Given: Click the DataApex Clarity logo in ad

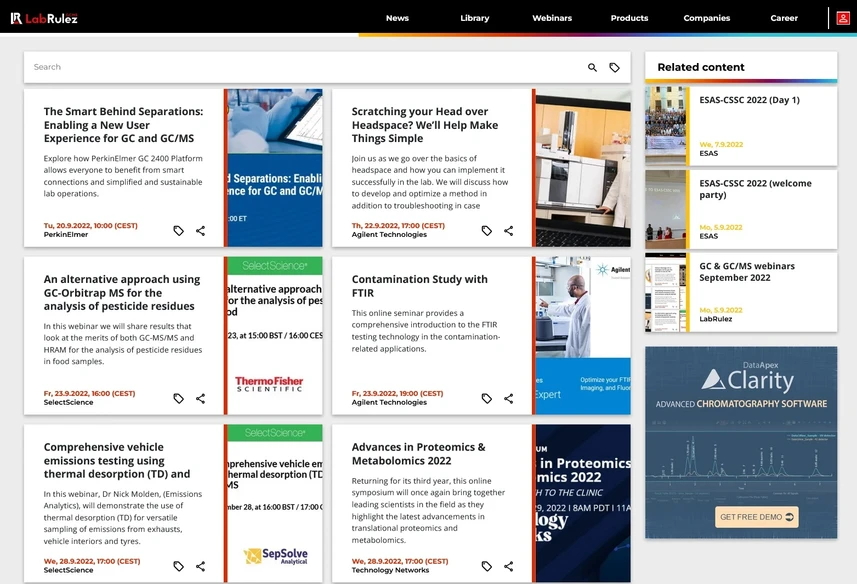Looking at the screenshot, I should [748, 378].
